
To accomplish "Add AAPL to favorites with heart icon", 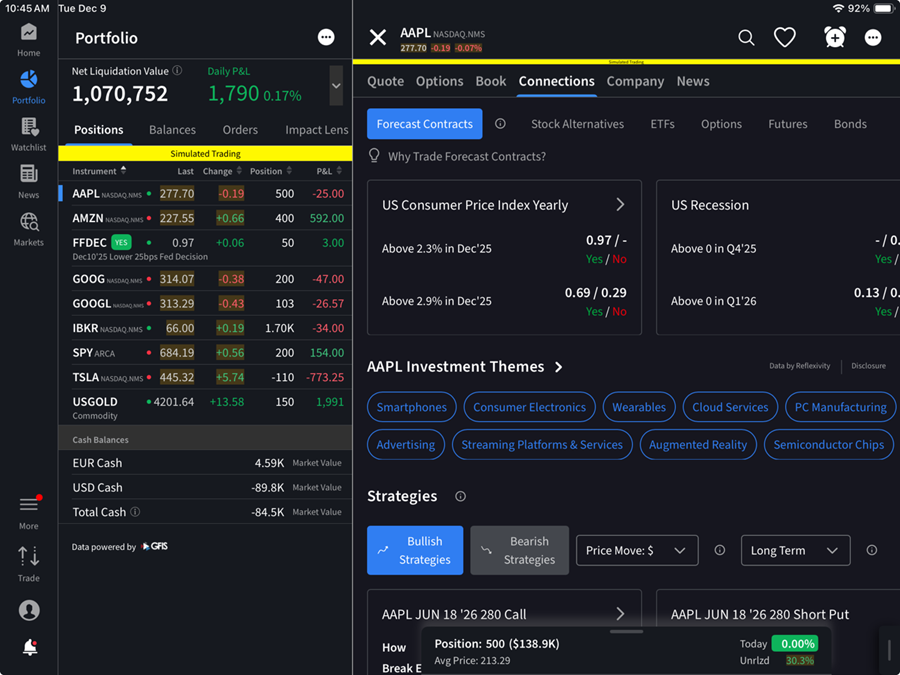I will 785,38.
